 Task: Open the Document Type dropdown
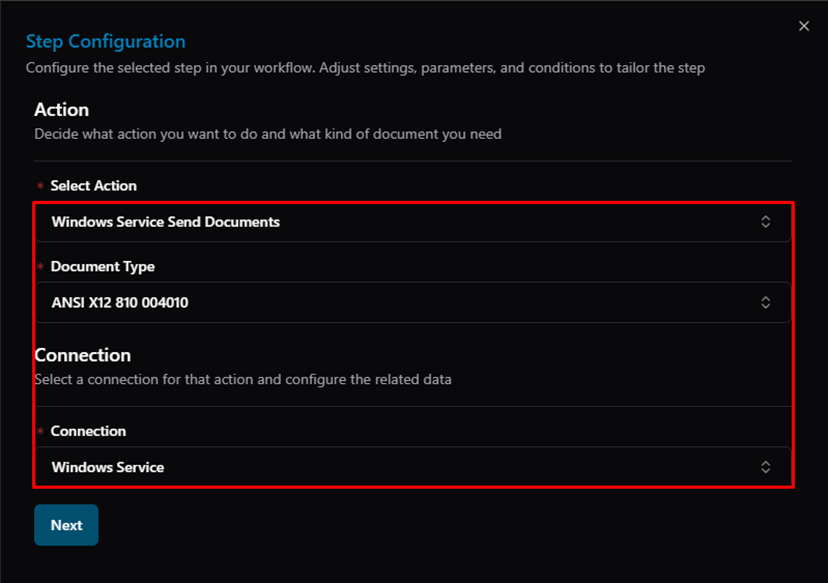pyautogui.click(x=412, y=303)
